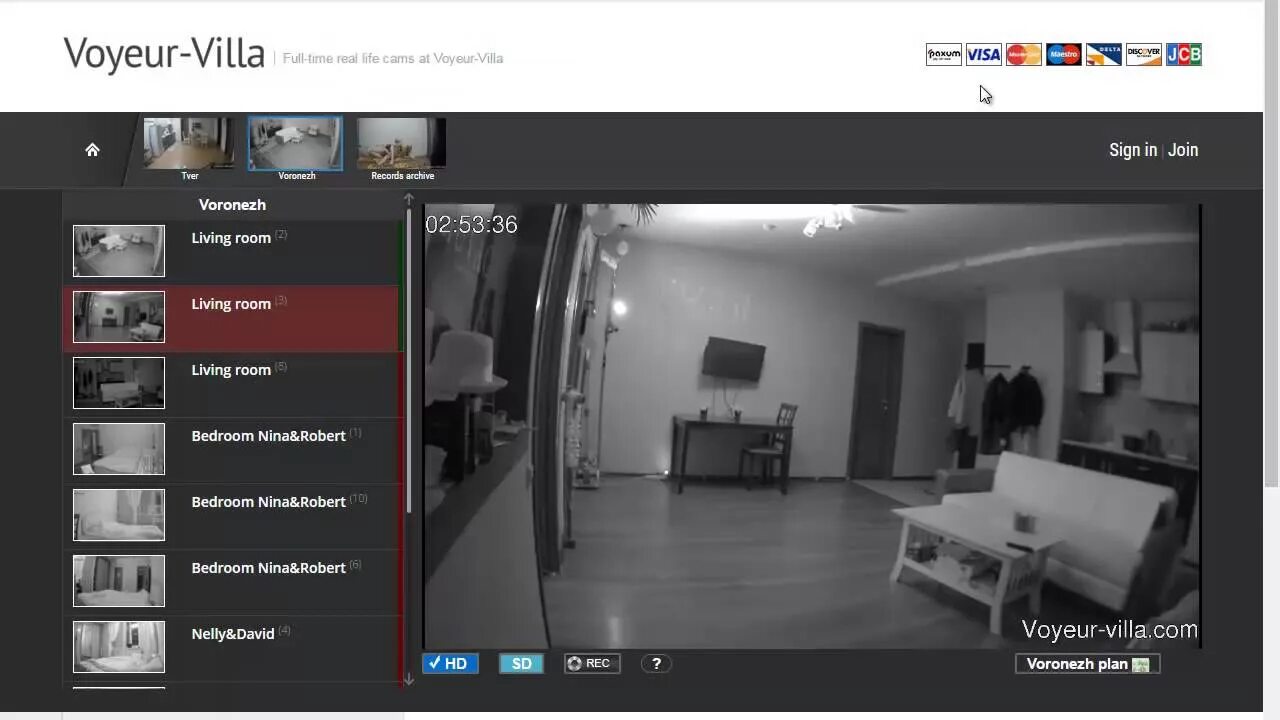
Task: Click the Discover card icon
Action: (1143, 55)
